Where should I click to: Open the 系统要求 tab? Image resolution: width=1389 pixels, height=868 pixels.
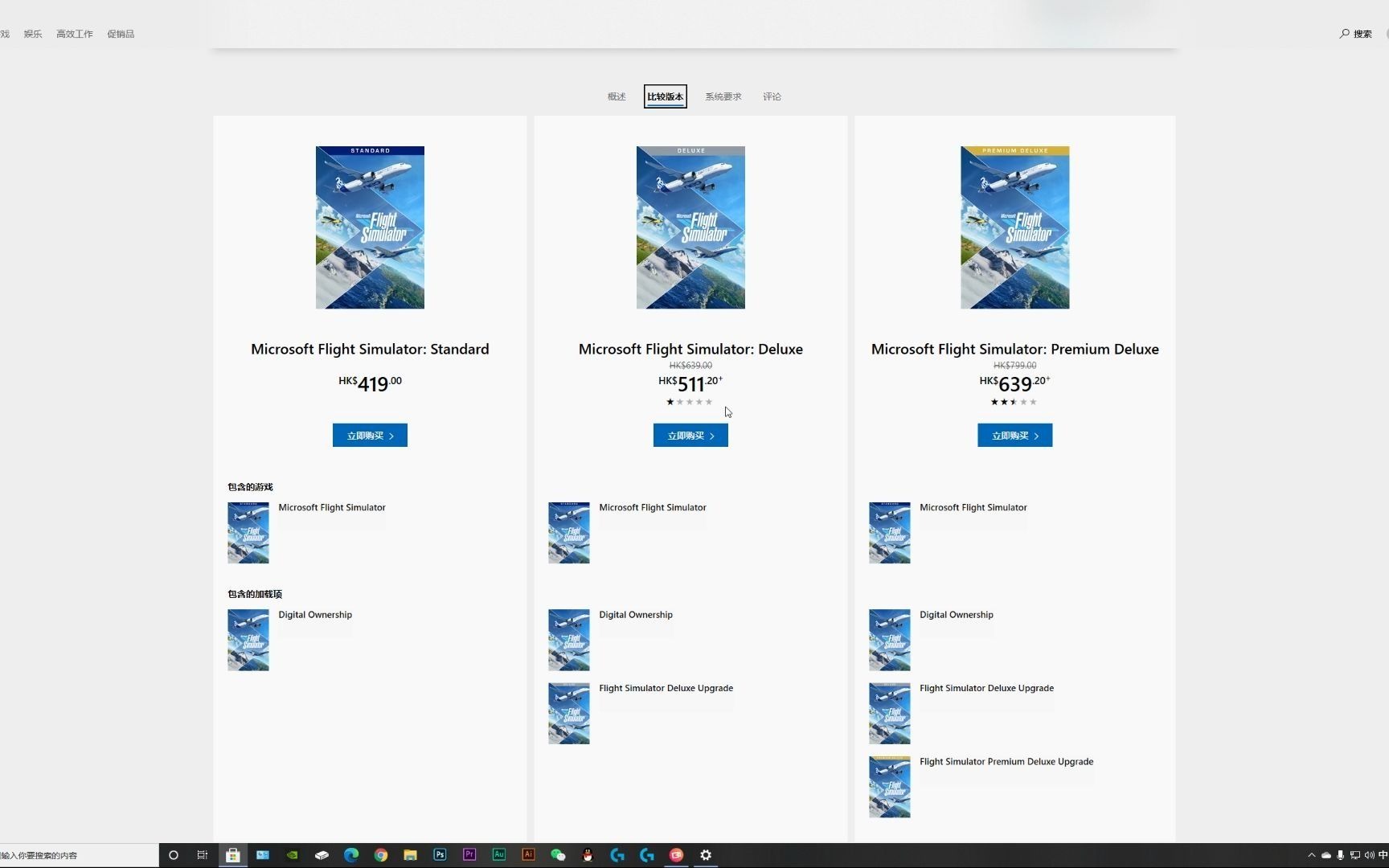coord(723,96)
